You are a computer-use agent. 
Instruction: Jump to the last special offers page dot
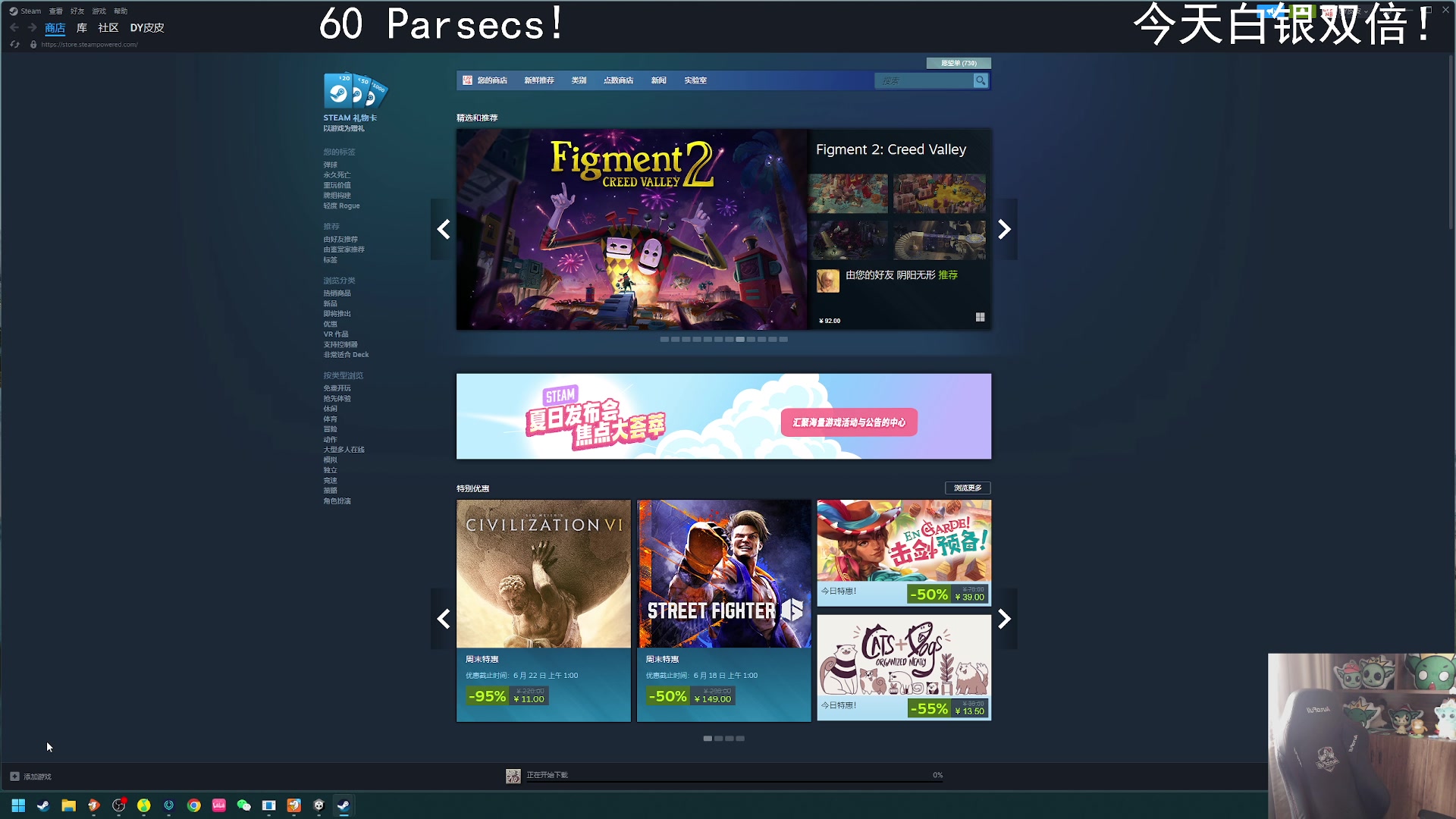(x=740, y=739)
